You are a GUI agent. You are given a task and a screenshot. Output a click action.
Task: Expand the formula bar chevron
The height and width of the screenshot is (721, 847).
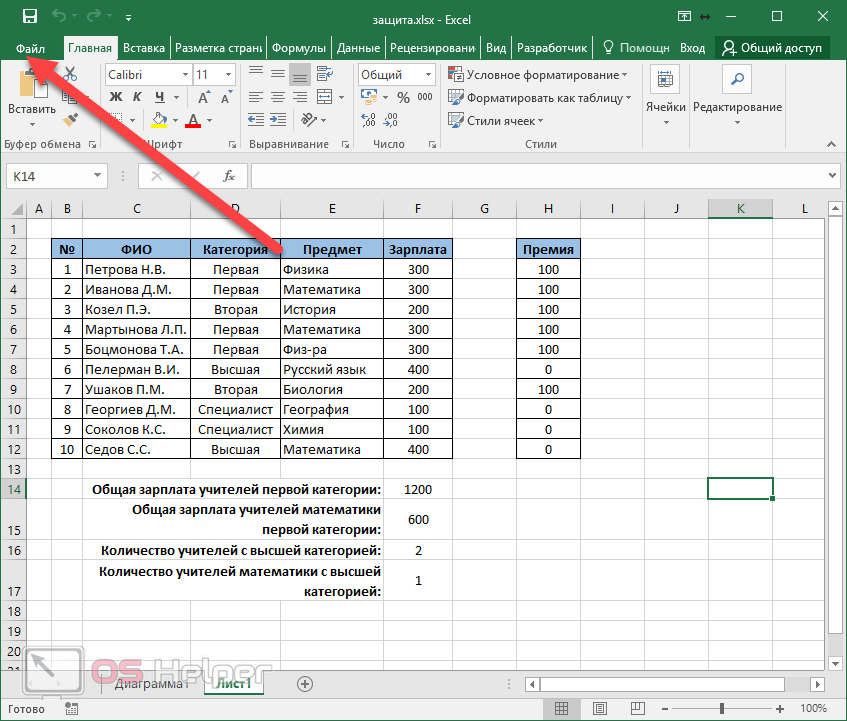(x=832, y=176)
